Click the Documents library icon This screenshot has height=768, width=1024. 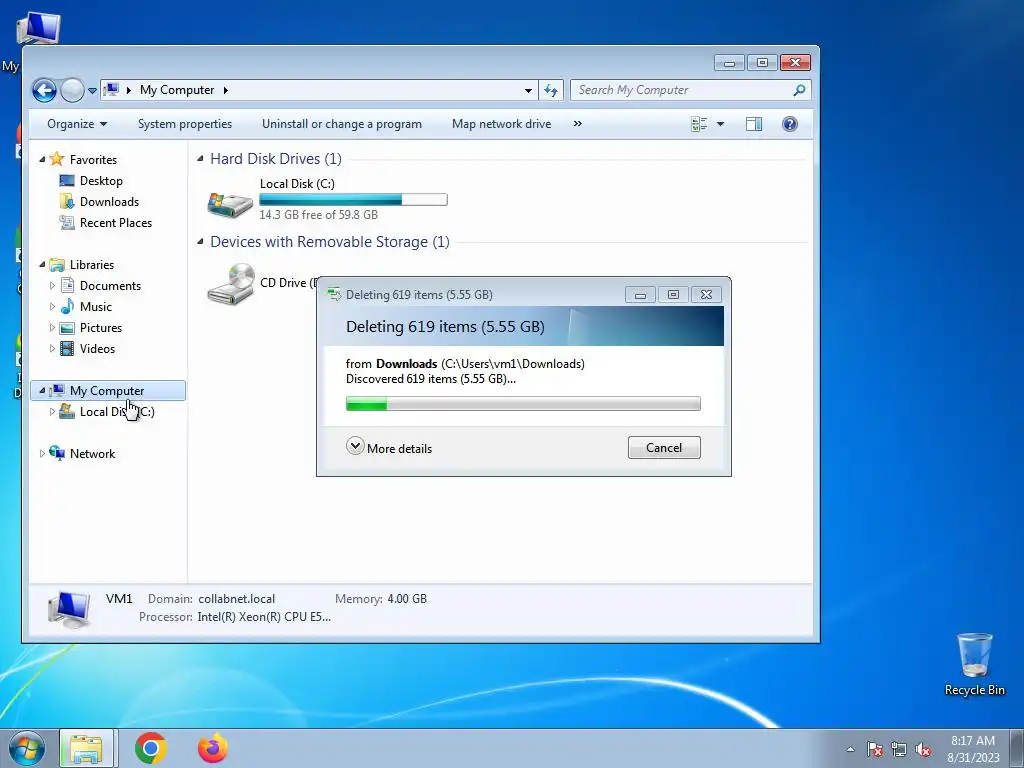click(x=67, y=285)
